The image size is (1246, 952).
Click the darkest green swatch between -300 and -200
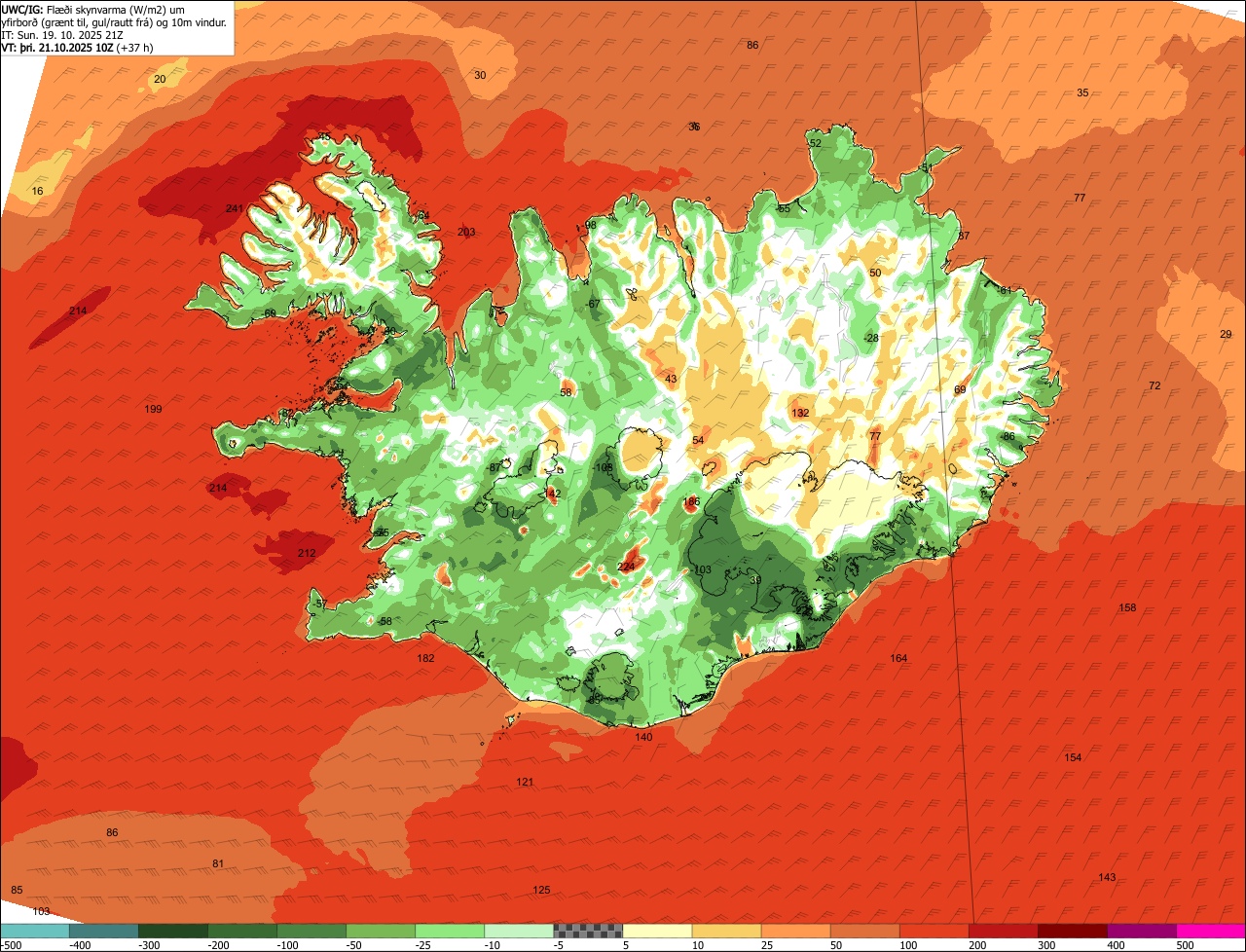point(172,931)
